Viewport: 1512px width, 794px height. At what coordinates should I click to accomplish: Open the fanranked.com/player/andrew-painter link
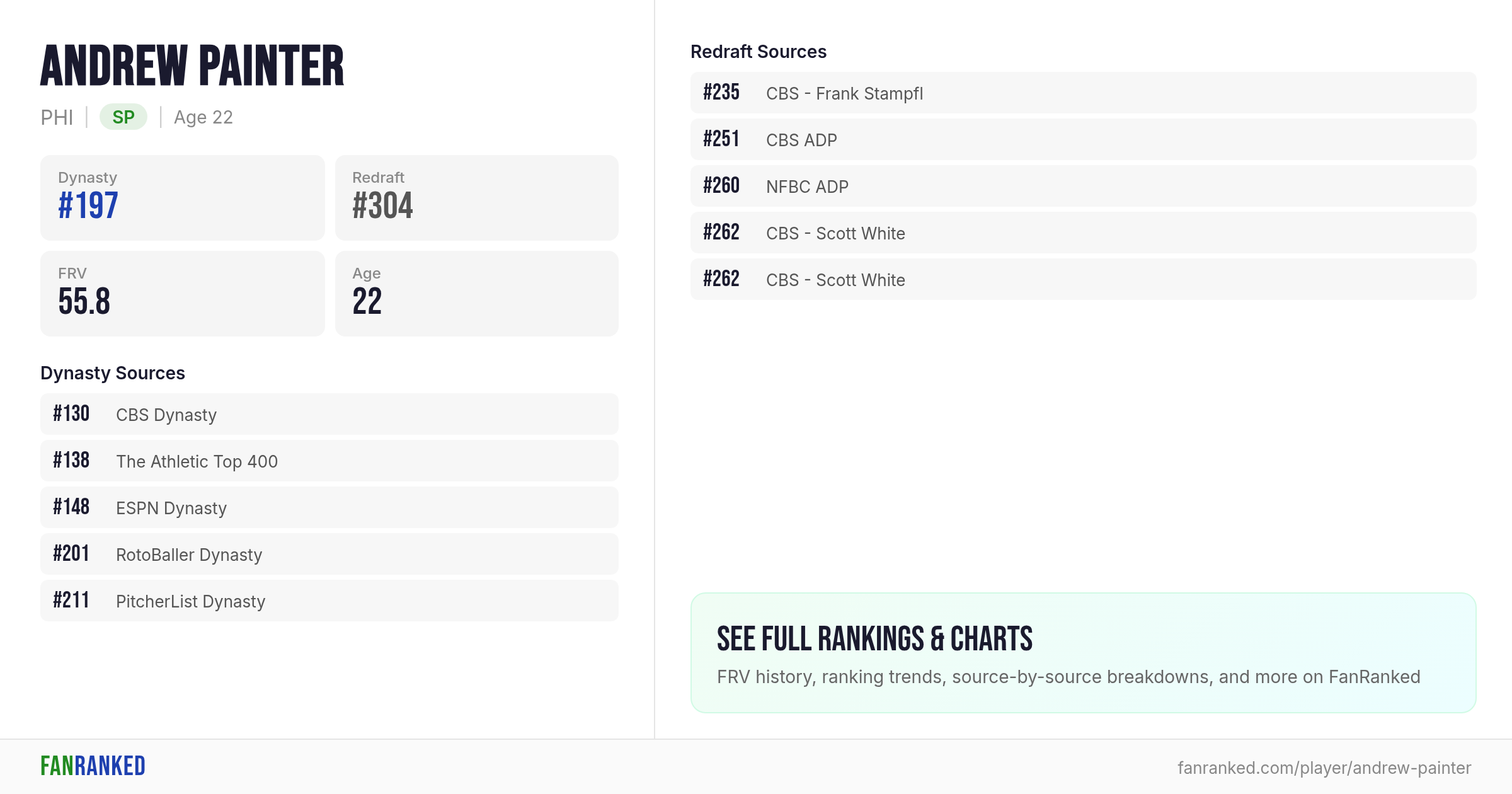[x=1324, y=768]
